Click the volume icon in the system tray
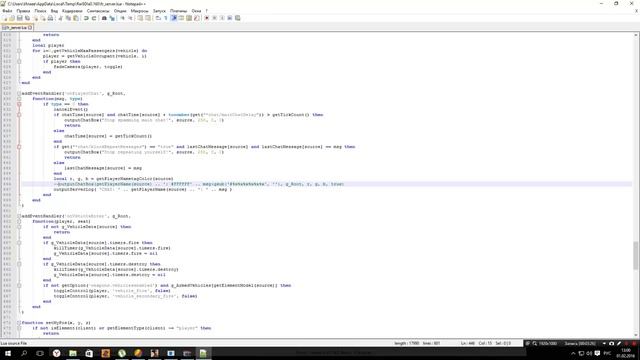Image resolution: width=640 pixels, height=360 pixels. [x=589, y=353]
